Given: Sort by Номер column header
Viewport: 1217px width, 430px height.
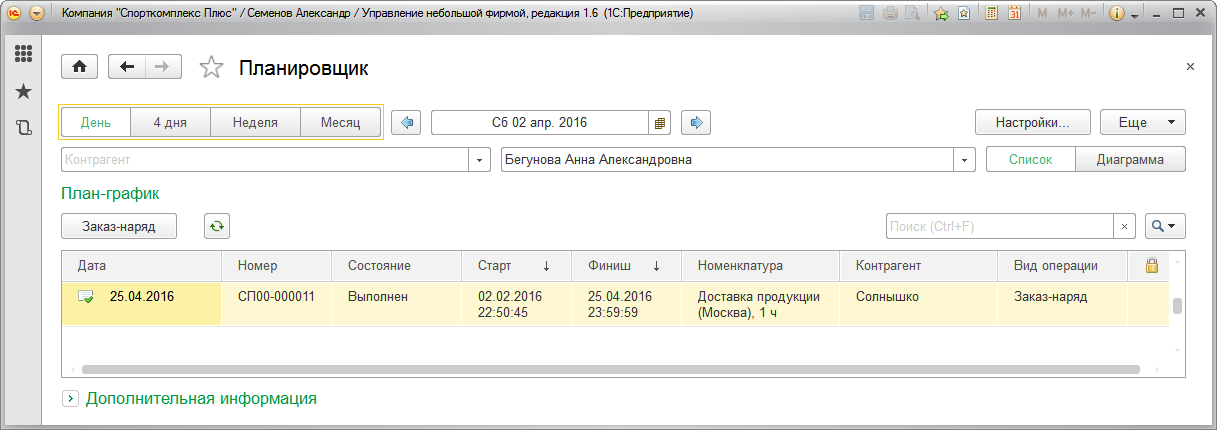Looking at the screenshot, I should [277, 266].
